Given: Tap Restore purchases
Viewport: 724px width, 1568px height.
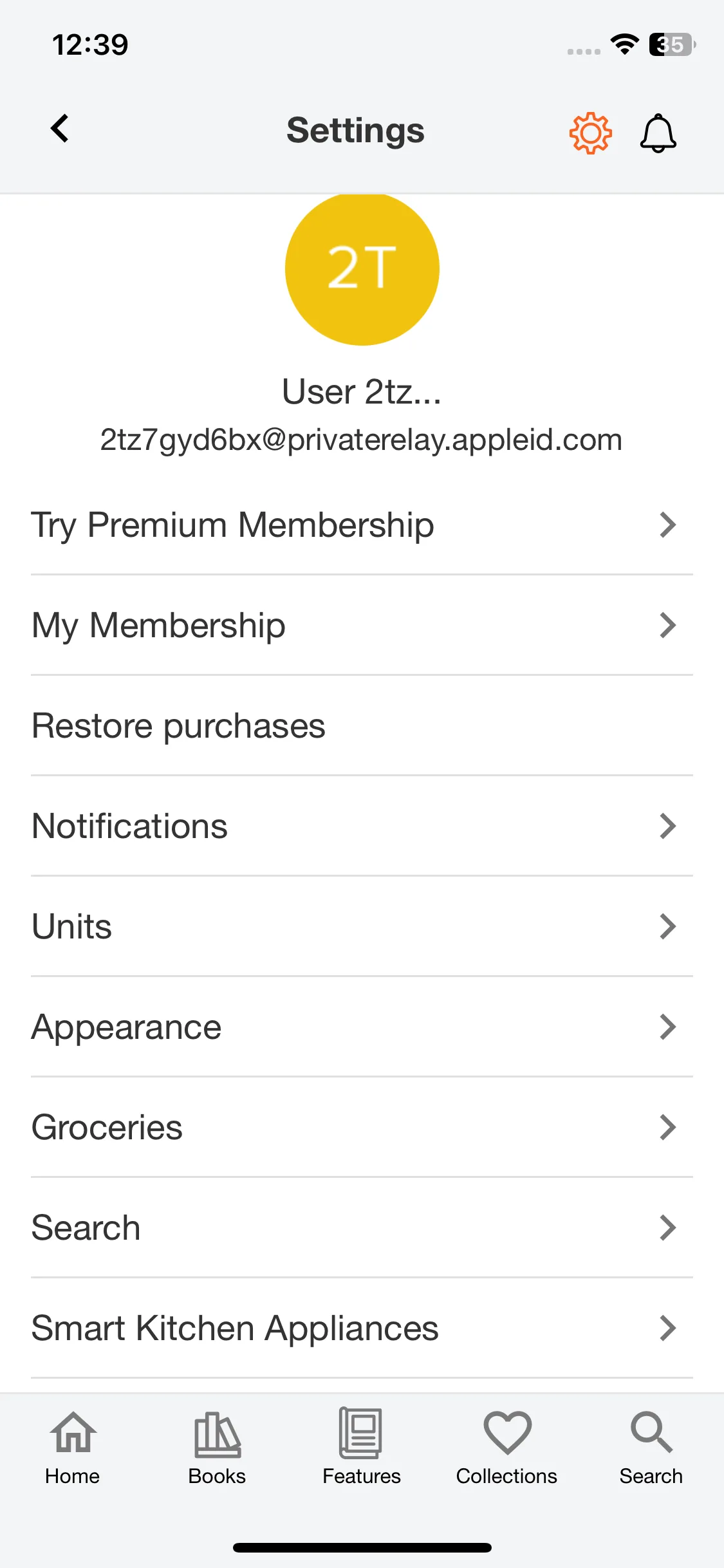Looking at the screenshot, I should pos(362,725).
